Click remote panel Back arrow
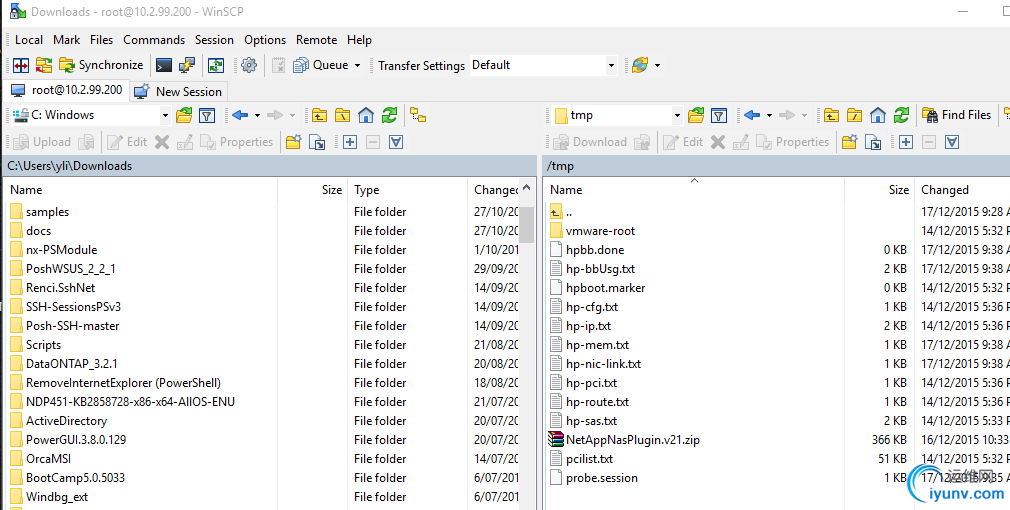 point(752,115)
